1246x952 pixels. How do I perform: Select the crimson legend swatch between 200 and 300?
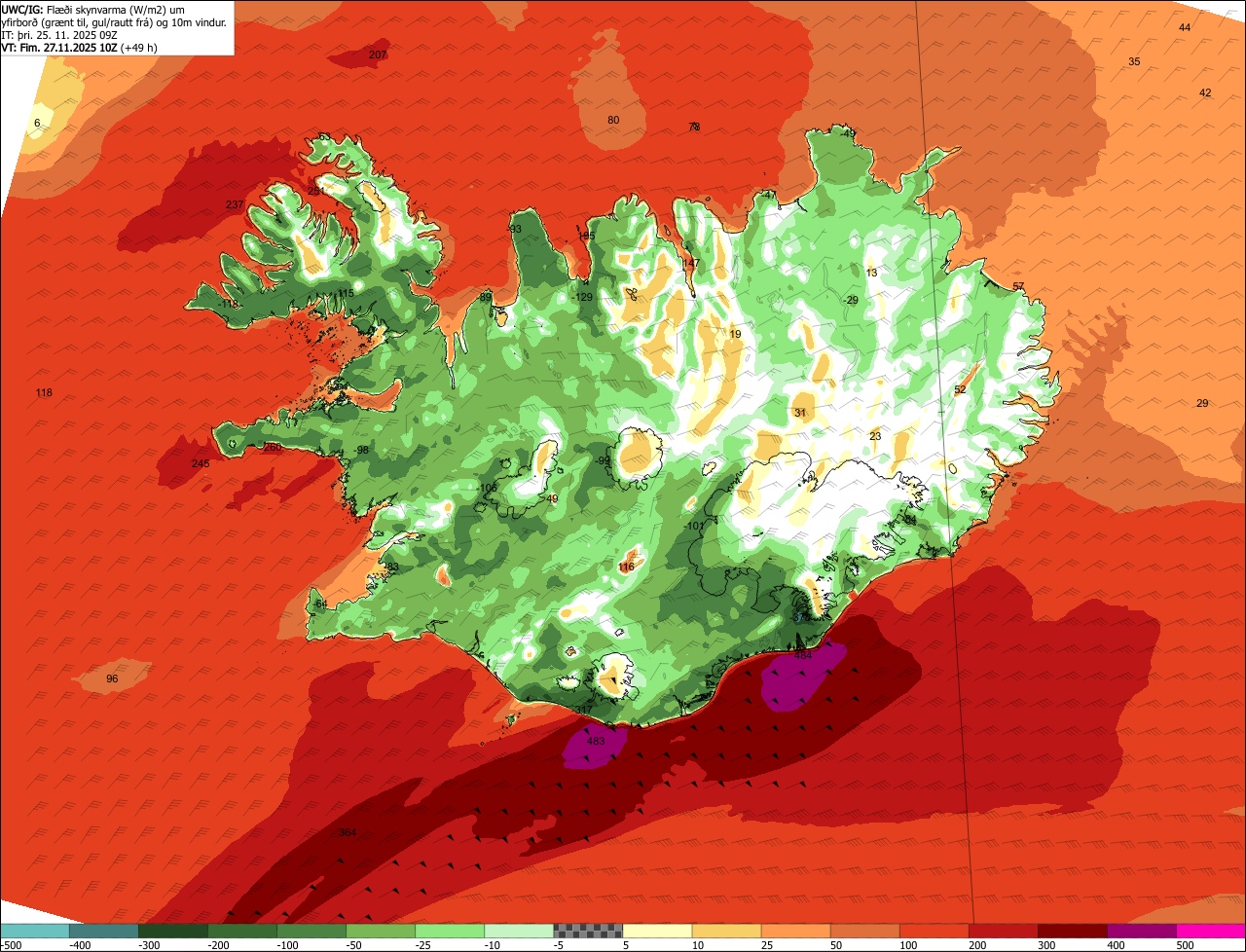click(1004, 931)
